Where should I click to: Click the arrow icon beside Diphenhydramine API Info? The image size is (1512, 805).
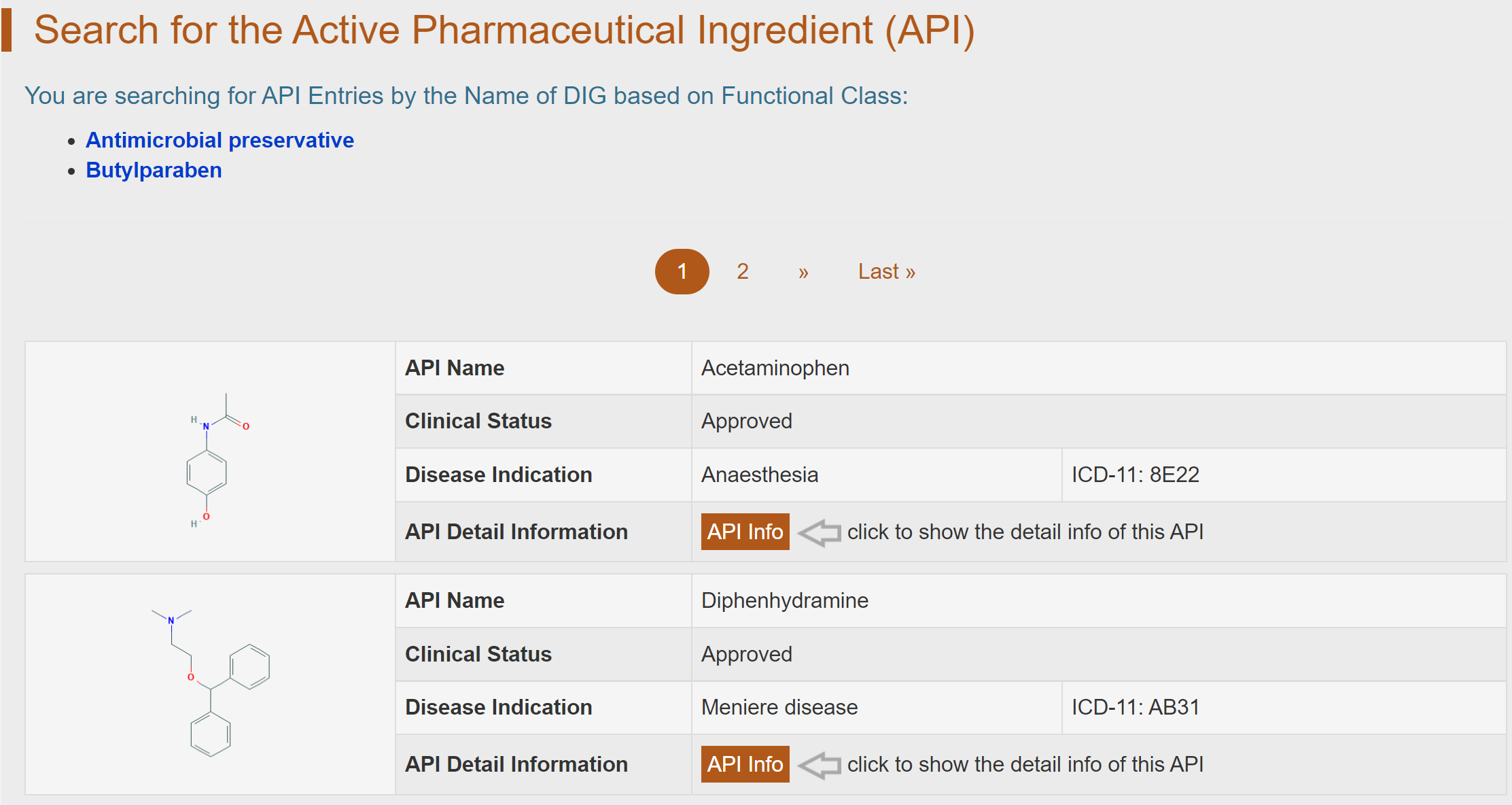pos(819,765)
